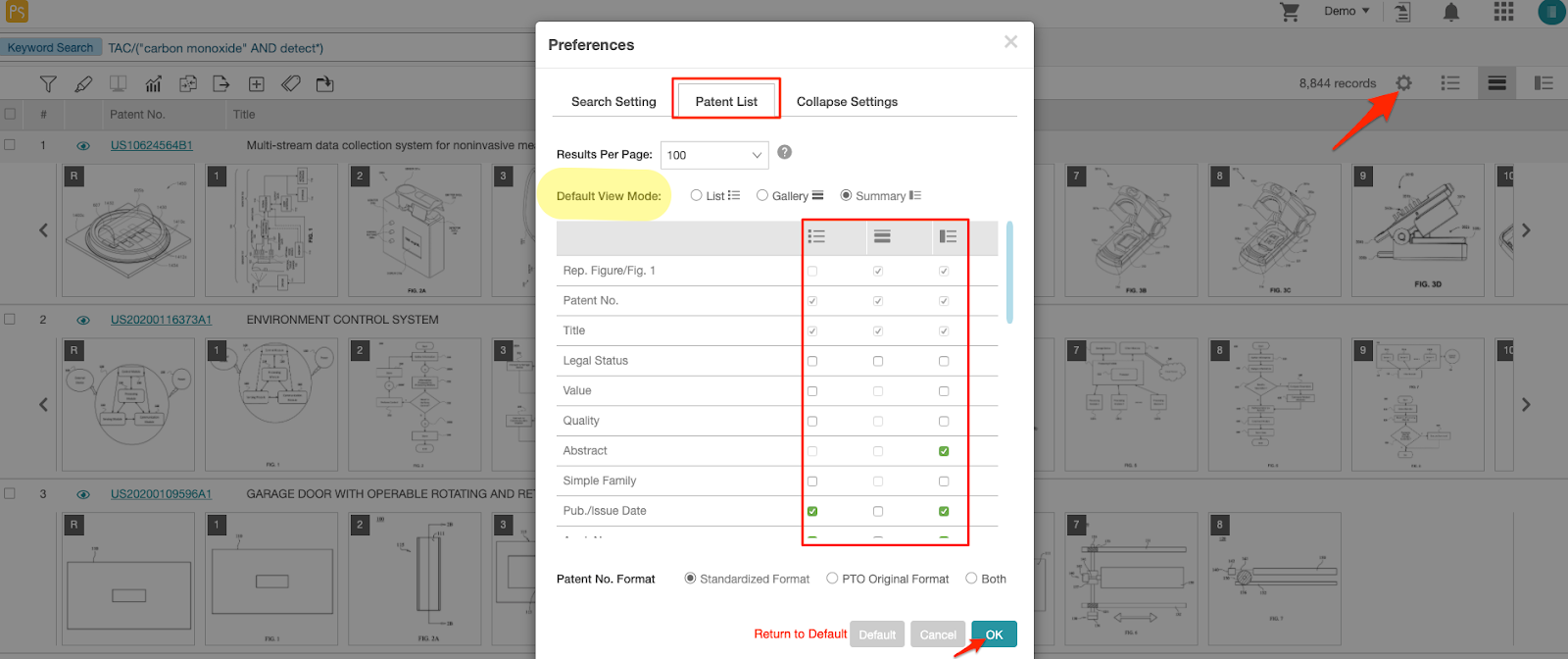
Task: Open the filter funnel icon
Action: coord(48,84)
